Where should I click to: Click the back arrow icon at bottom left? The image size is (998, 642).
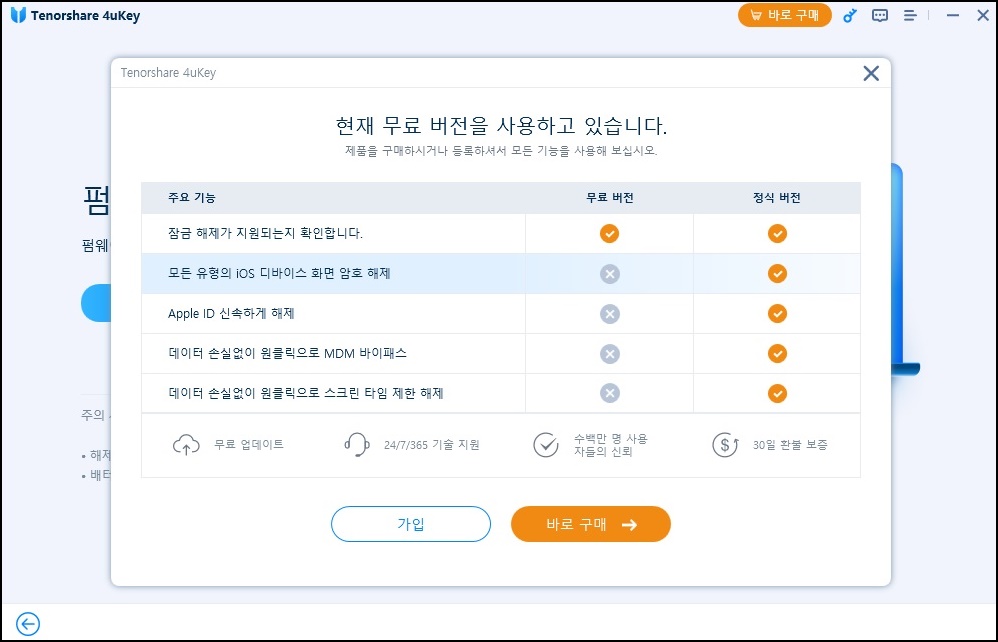click(x=28, y=624)
